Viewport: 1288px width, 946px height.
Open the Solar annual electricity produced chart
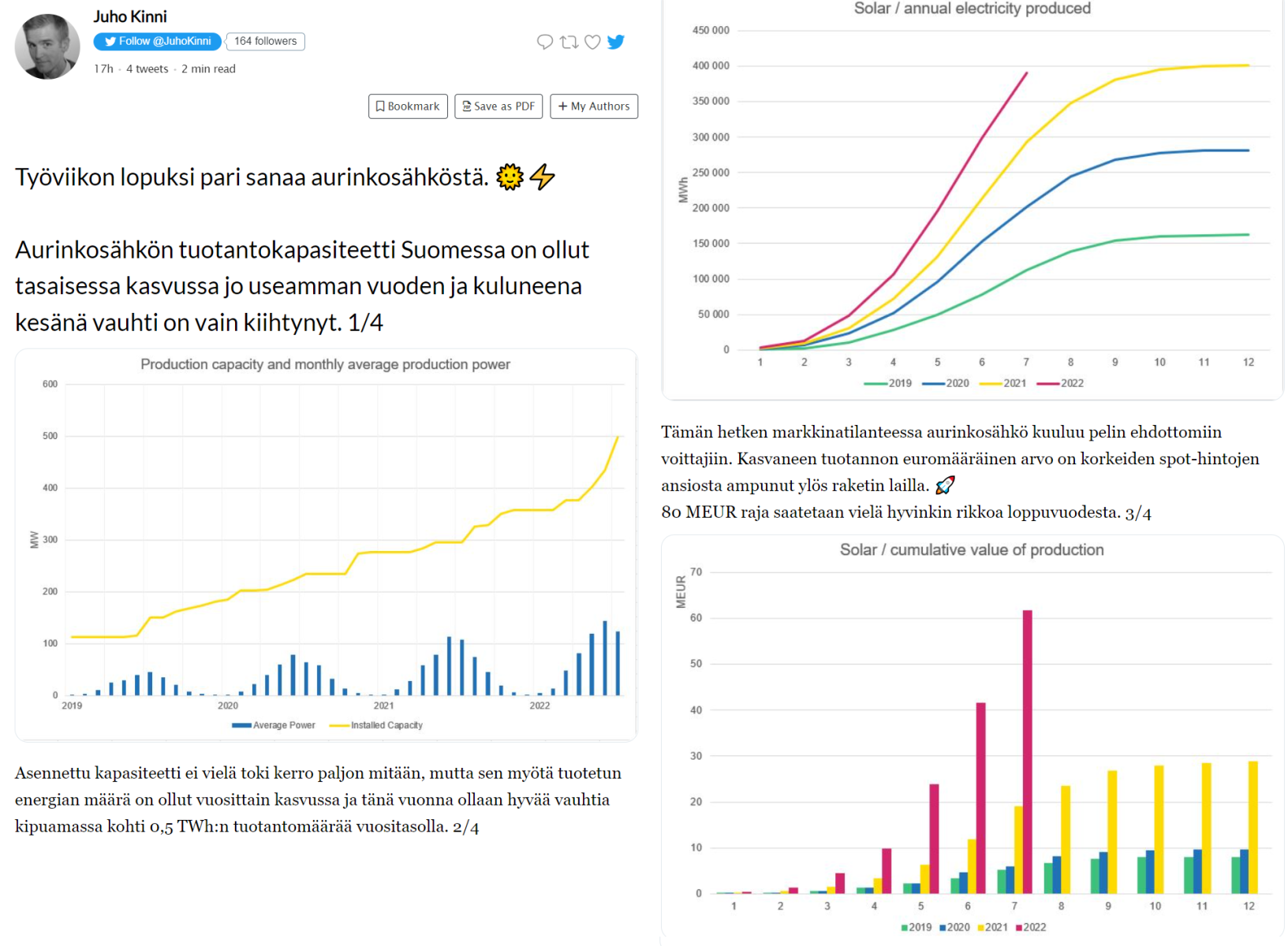point(972,197)
